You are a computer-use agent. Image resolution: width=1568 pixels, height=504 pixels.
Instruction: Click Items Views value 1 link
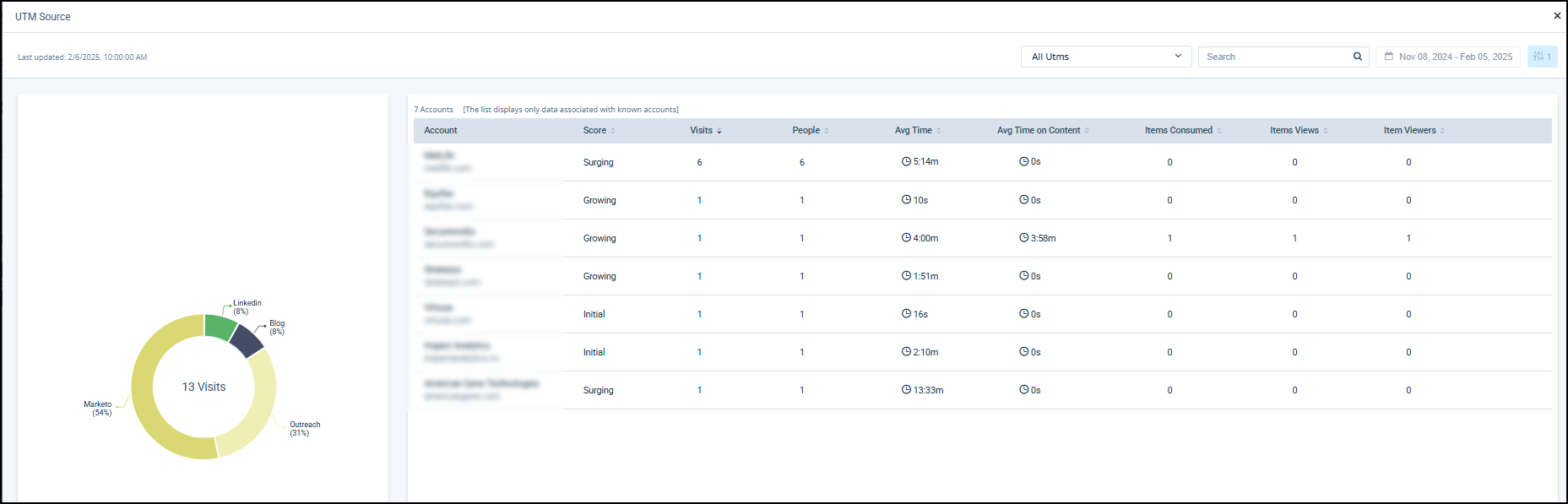point(1294,238)
